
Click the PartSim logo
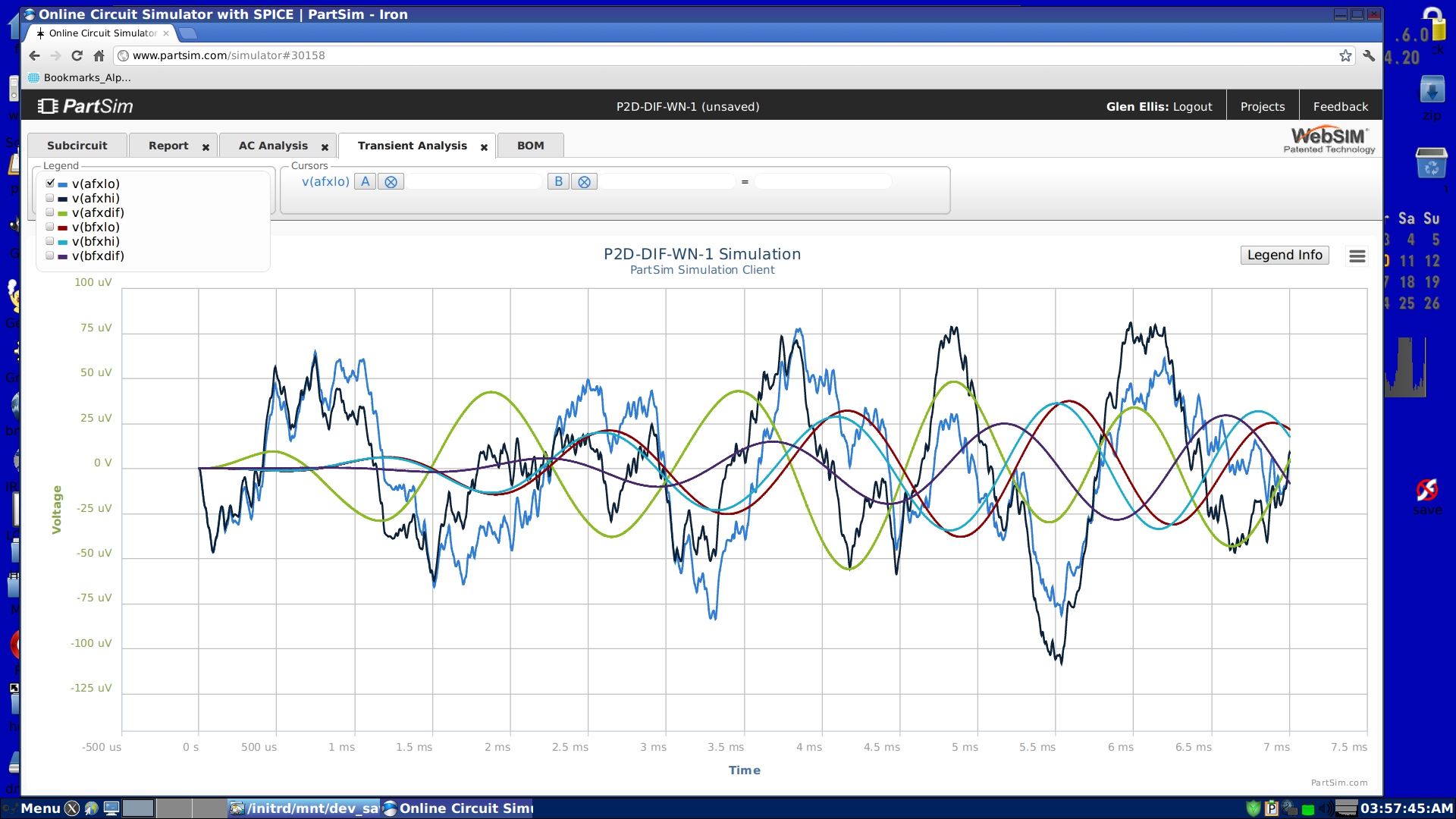pyautogui.click(x=86, y=106)
